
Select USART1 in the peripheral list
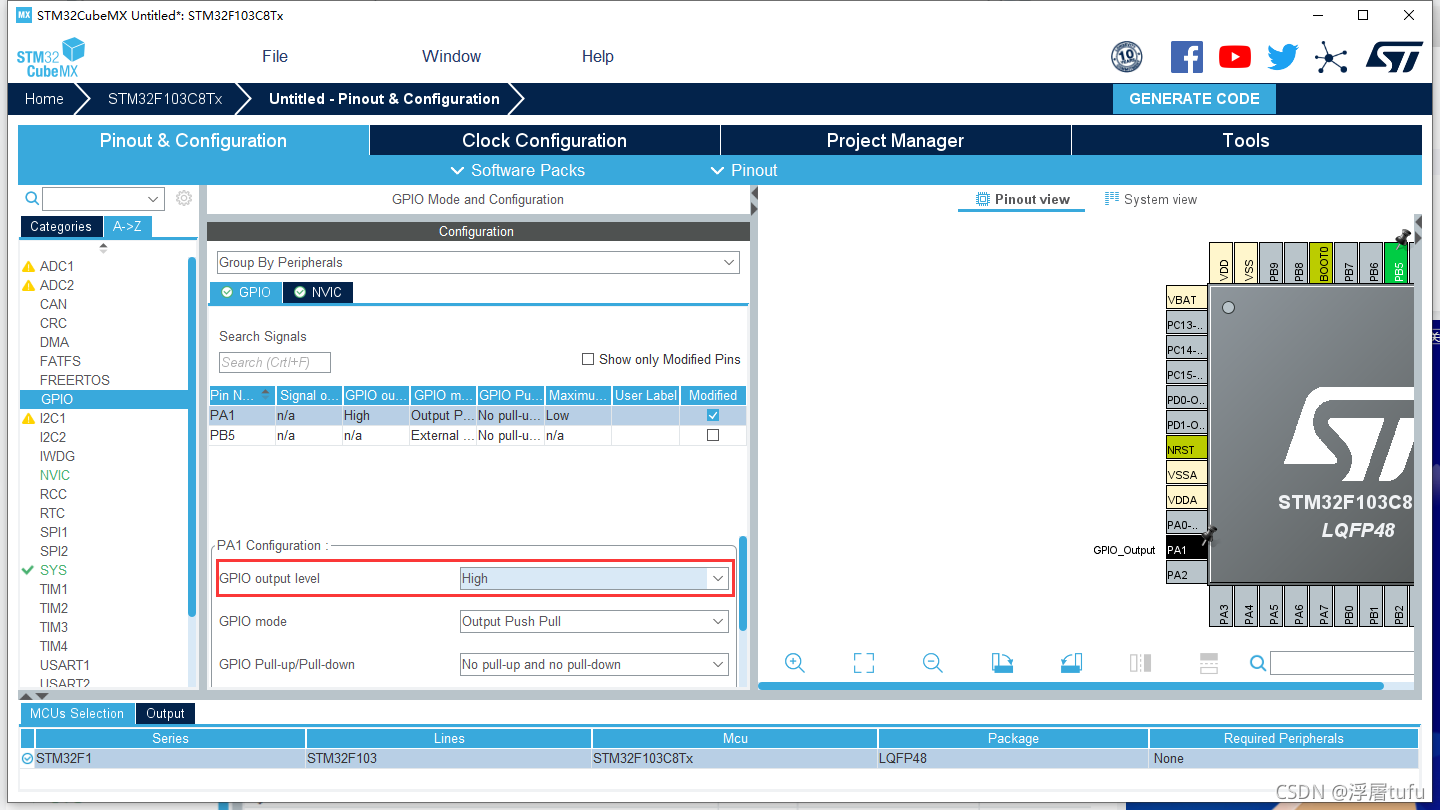(x=64, y=665)
